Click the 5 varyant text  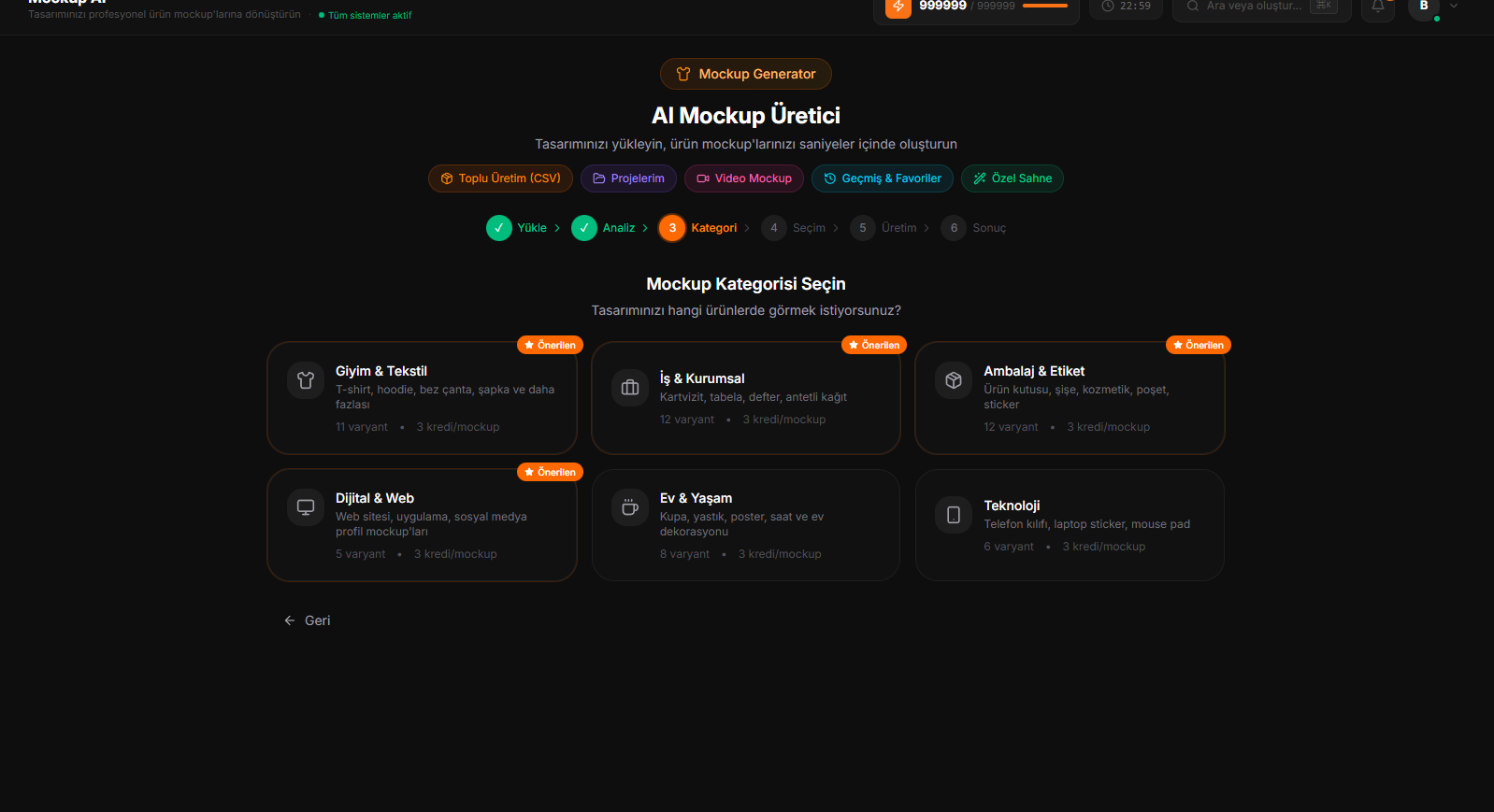tap(361, 554)
